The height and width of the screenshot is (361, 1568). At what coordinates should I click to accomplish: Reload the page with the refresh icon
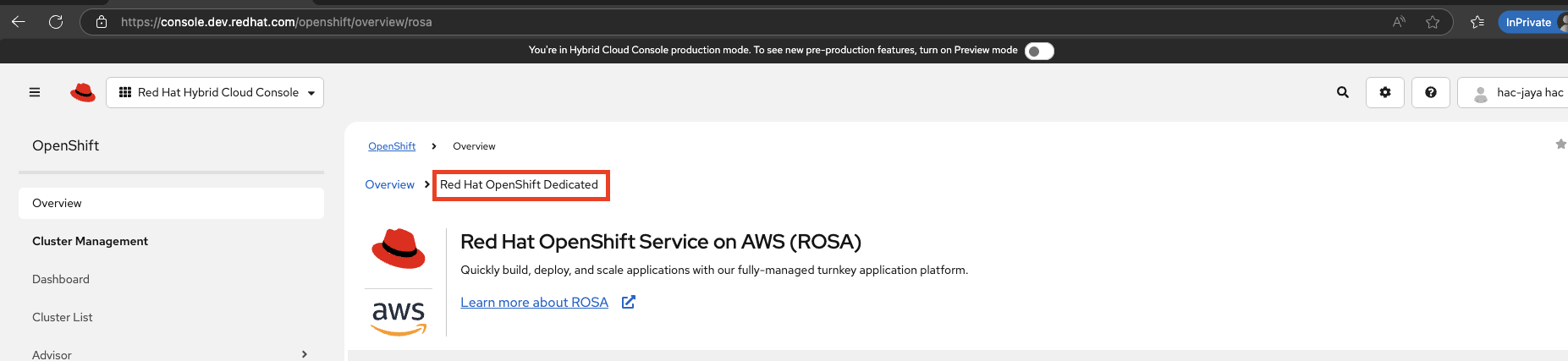point(56,22)
